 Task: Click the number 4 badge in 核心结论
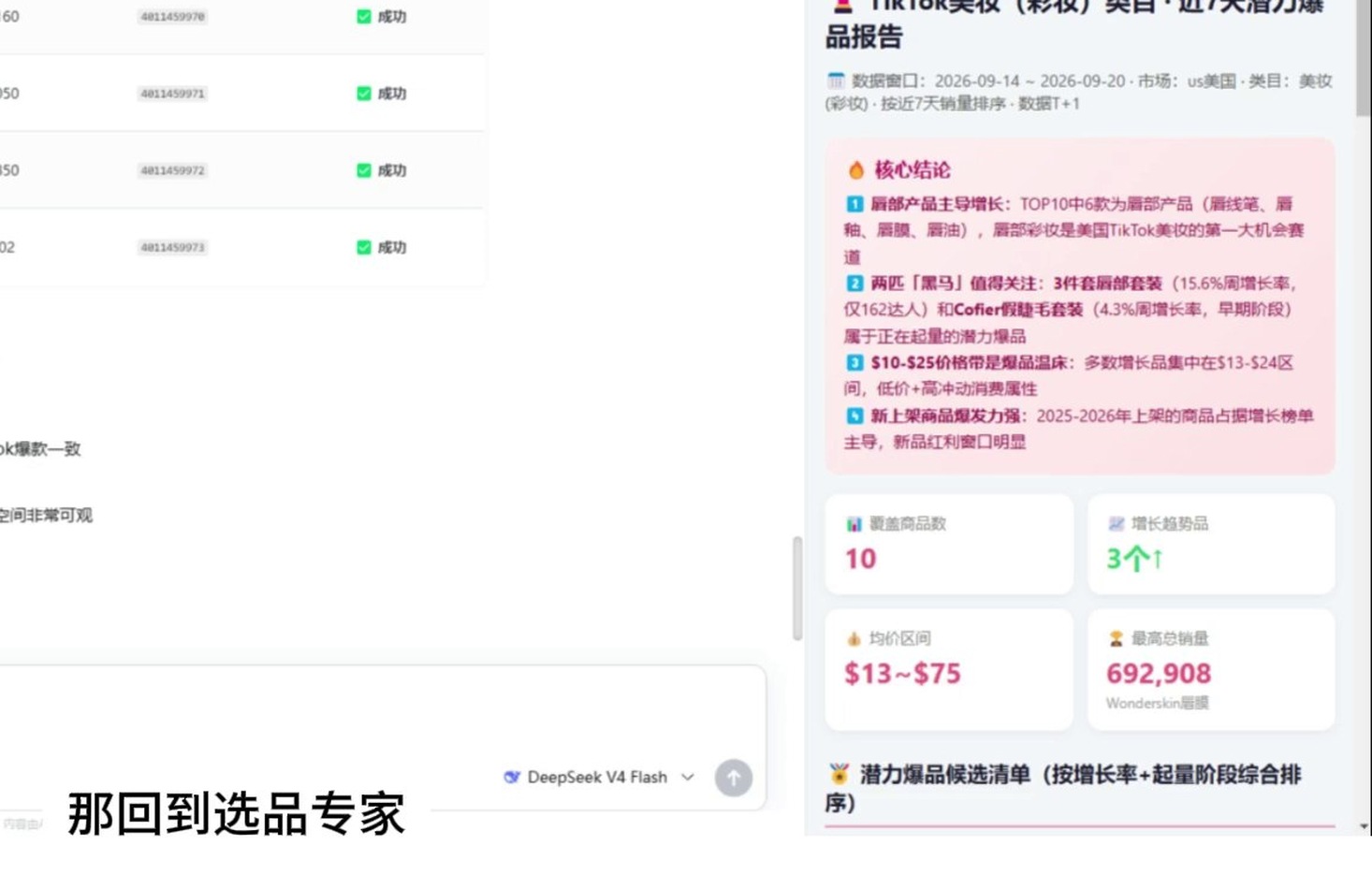854,416
